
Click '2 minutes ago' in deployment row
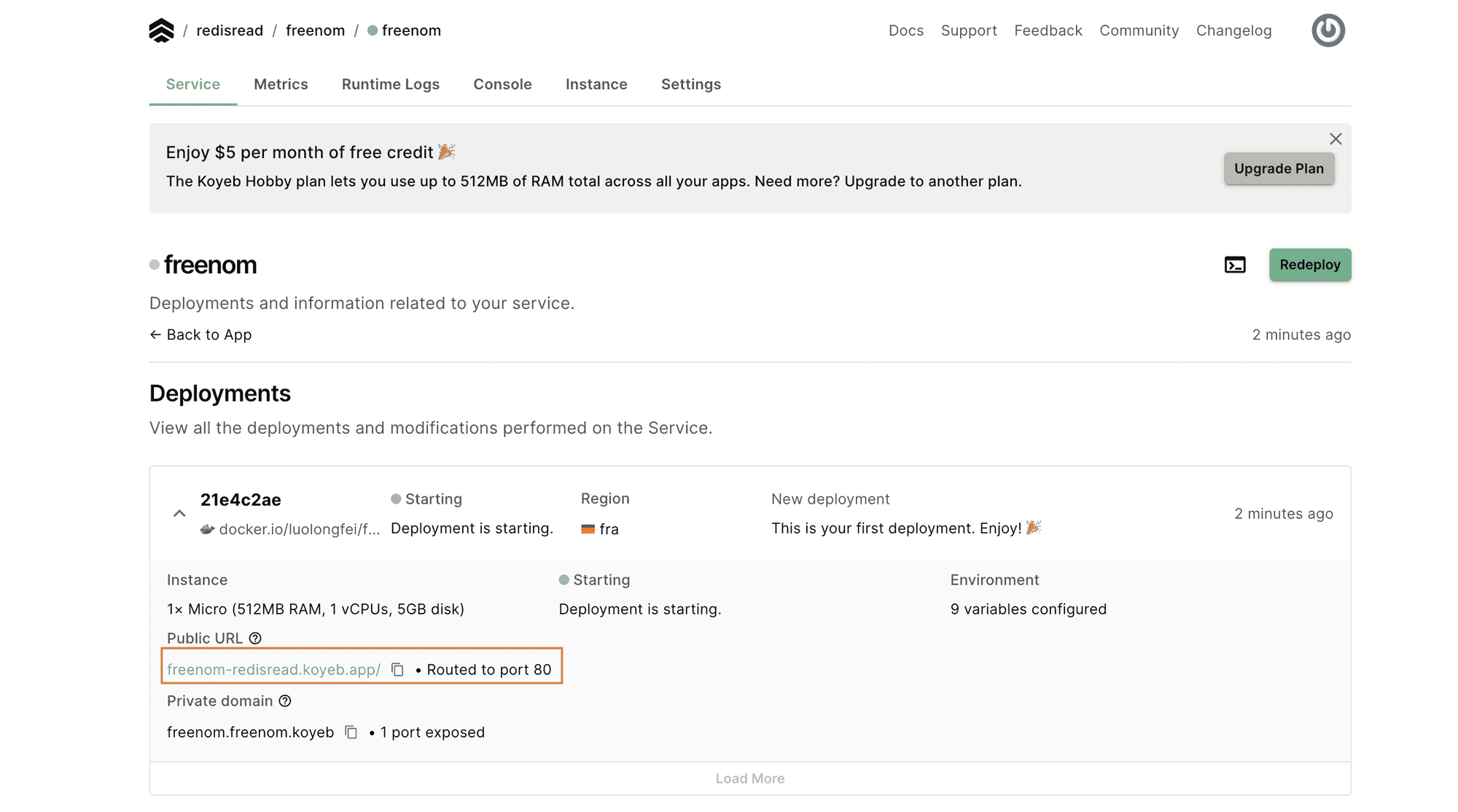[1284, 514]
